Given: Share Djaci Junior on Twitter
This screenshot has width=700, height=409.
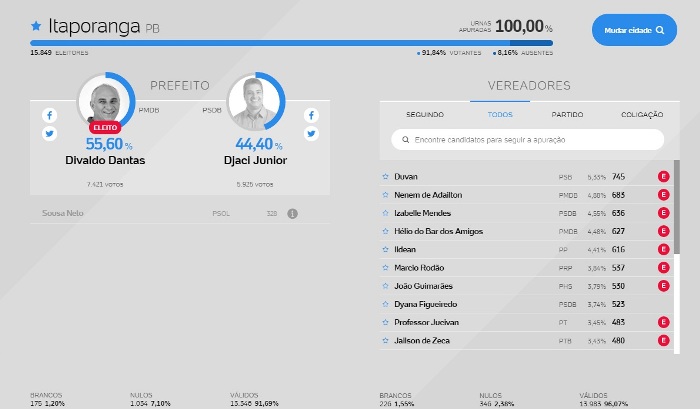Looking at the screenshot, I should [x=311, y=134].
